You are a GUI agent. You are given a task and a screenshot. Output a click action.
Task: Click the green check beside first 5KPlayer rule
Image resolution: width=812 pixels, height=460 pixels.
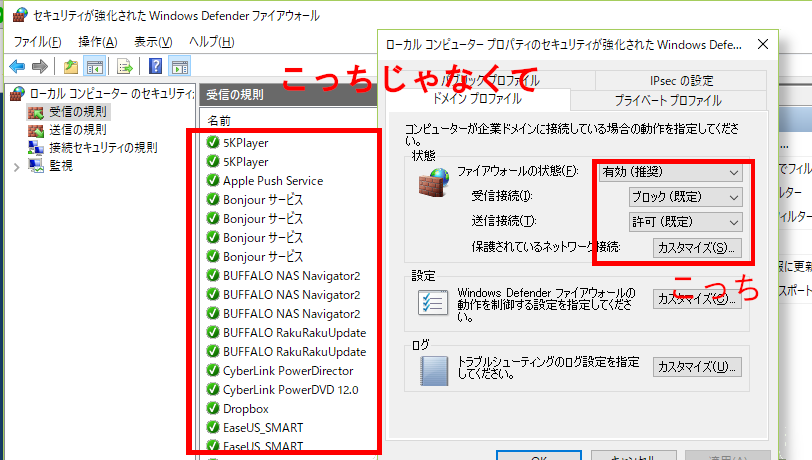[213, 142]
